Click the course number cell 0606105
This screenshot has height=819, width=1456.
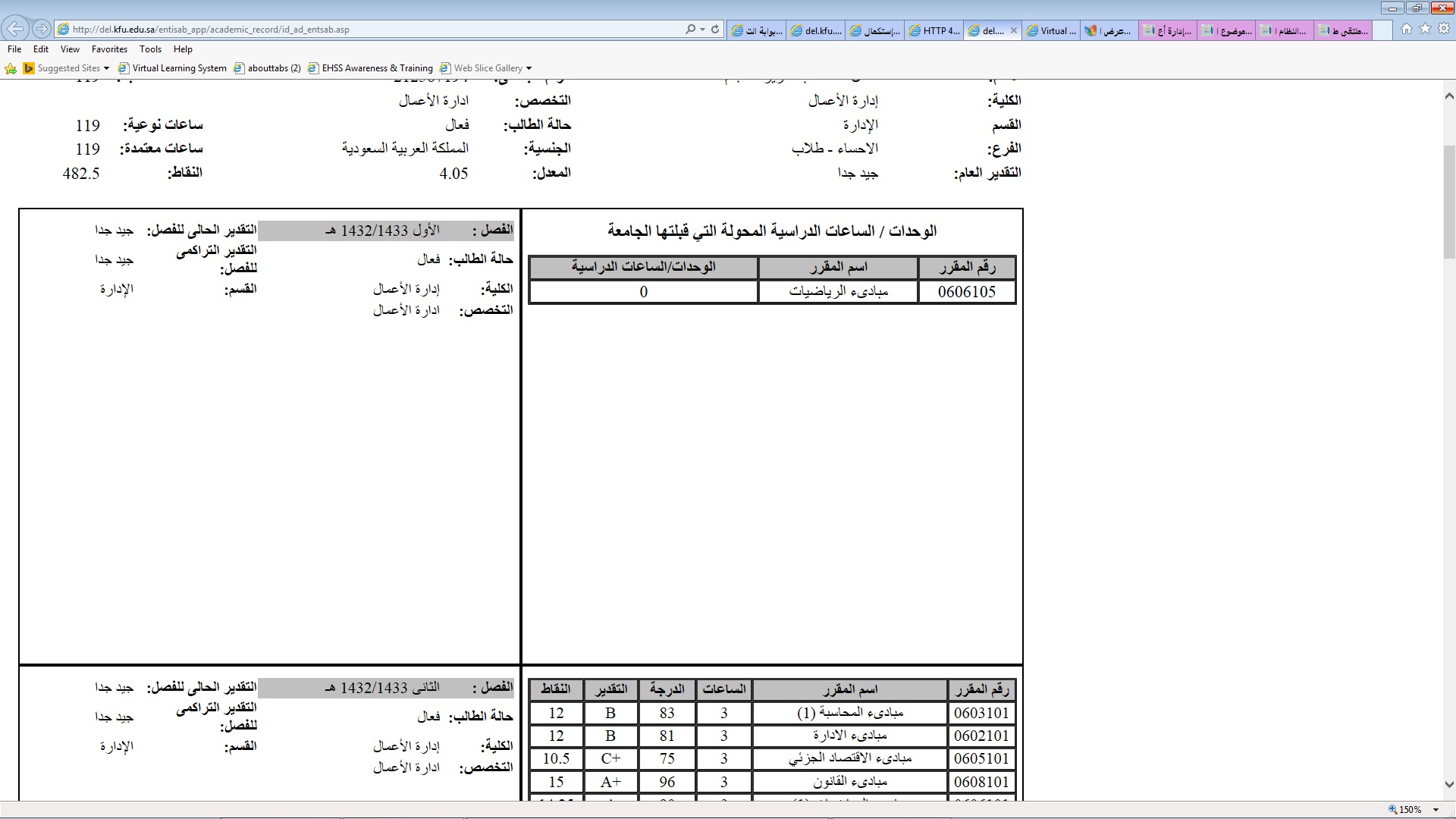966,292
